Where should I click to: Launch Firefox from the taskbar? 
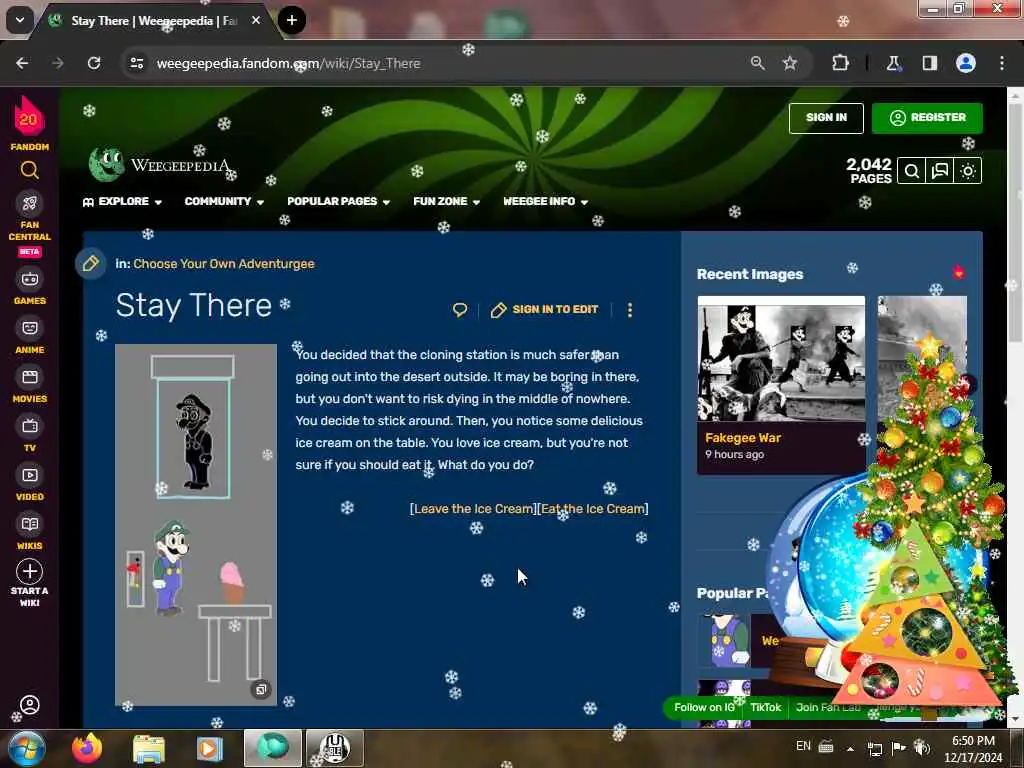pyautogui.click(x=87, y=749)
